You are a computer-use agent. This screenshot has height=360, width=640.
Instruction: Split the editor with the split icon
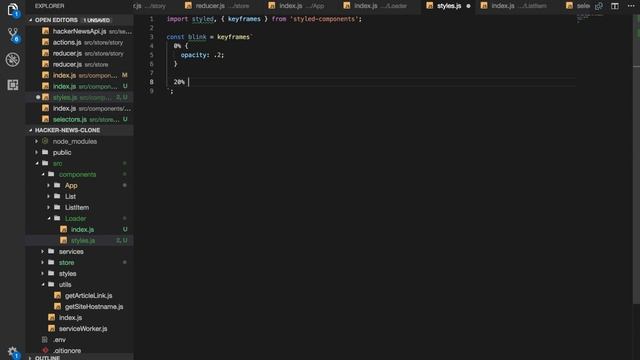(615, 6)
